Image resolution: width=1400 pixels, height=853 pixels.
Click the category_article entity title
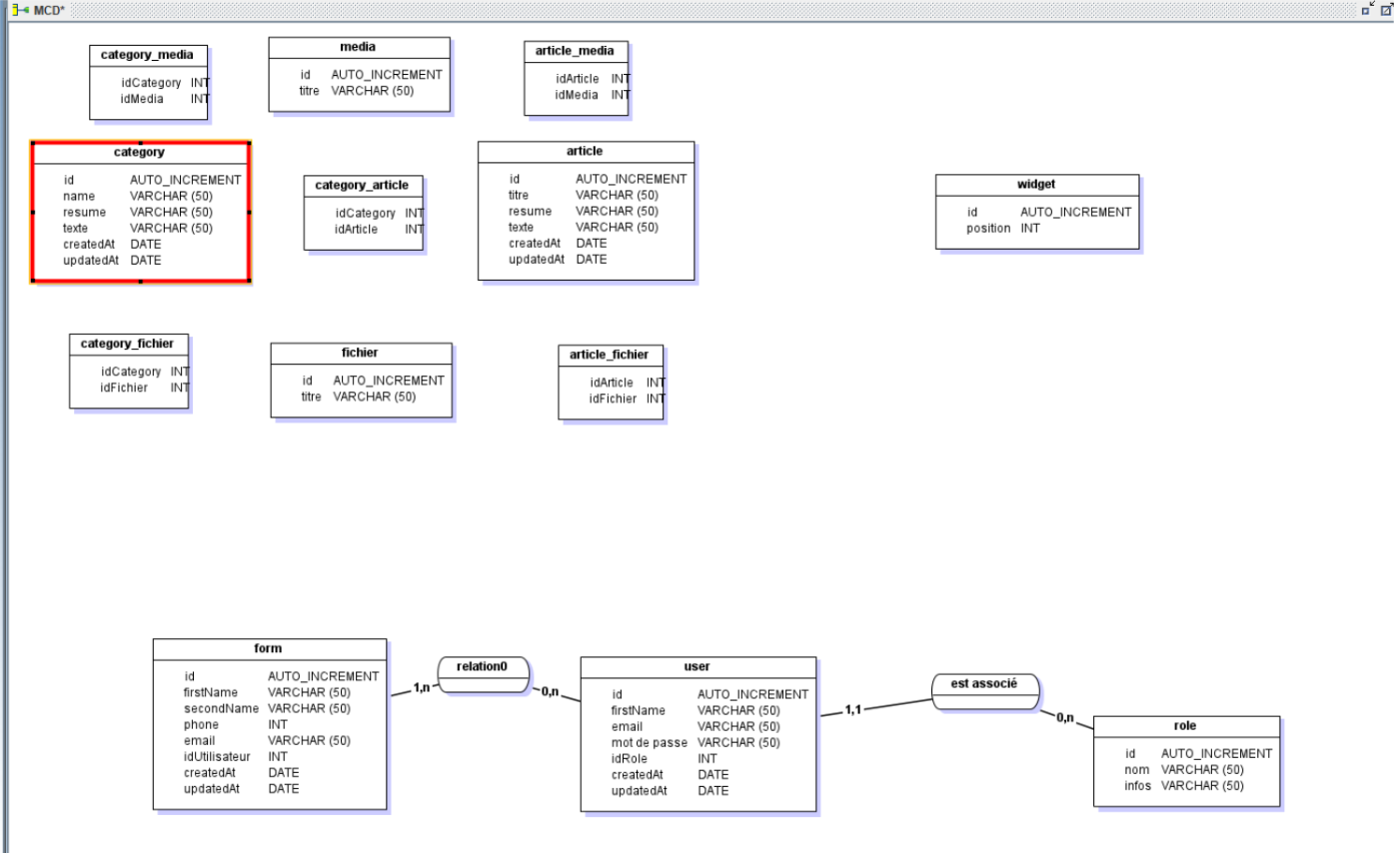click(x=362, y=186)
